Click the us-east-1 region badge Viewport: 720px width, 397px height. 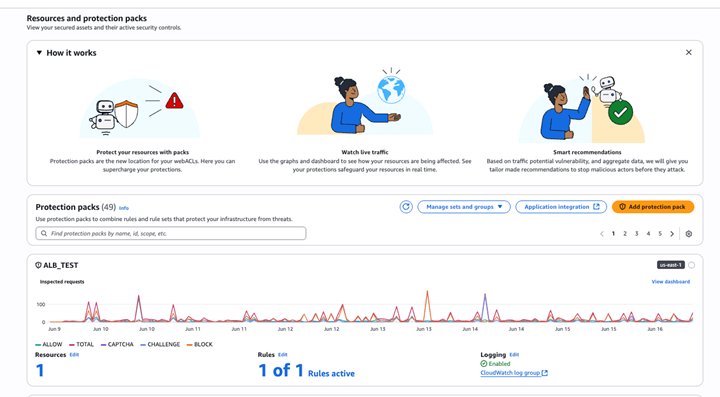[x=670, y=265]
